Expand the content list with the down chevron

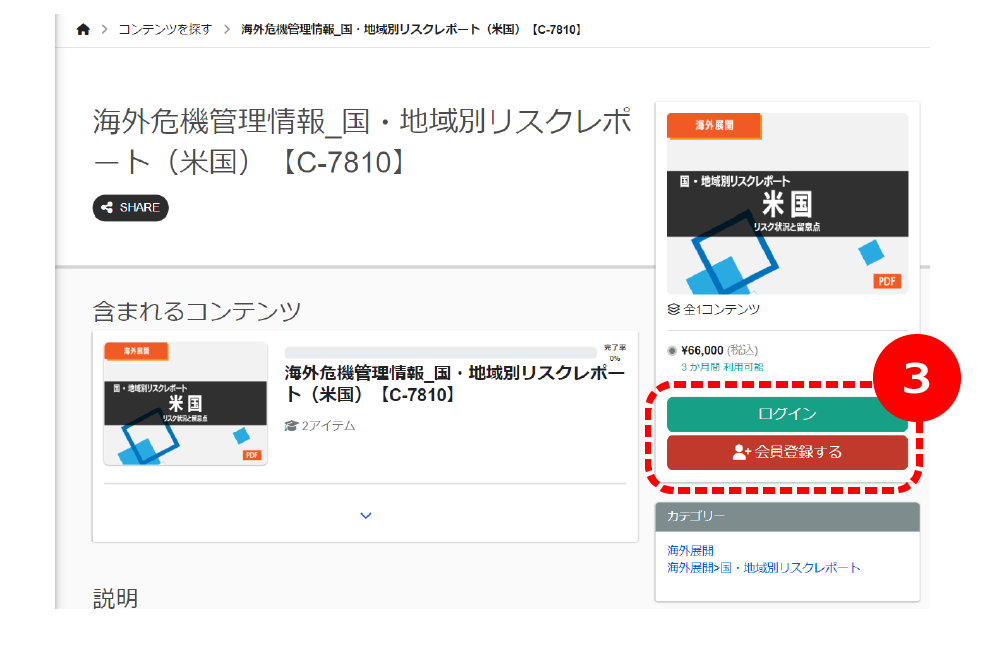click(365, 515)
